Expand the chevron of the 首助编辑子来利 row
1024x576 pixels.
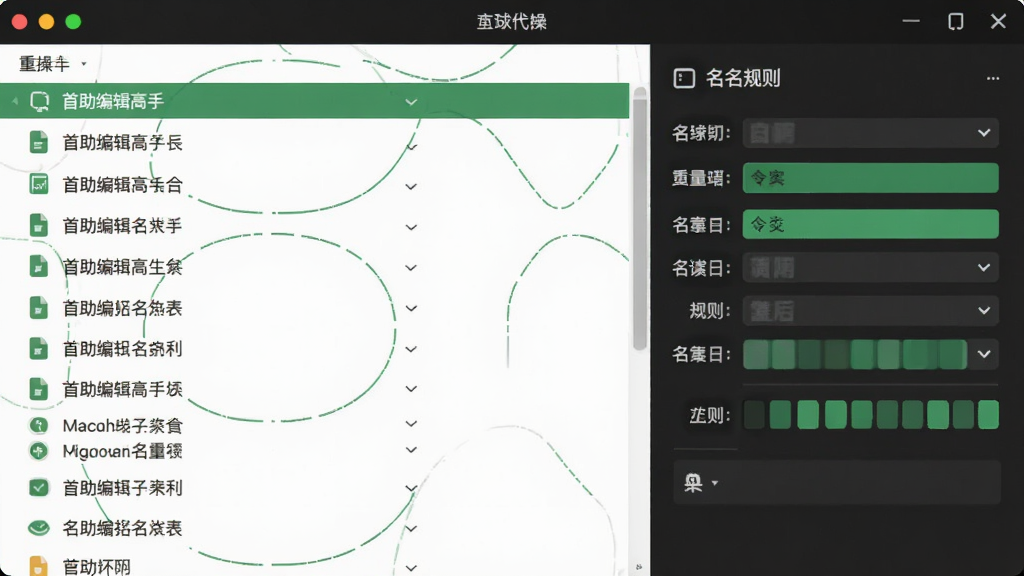(x=411, y=488)
